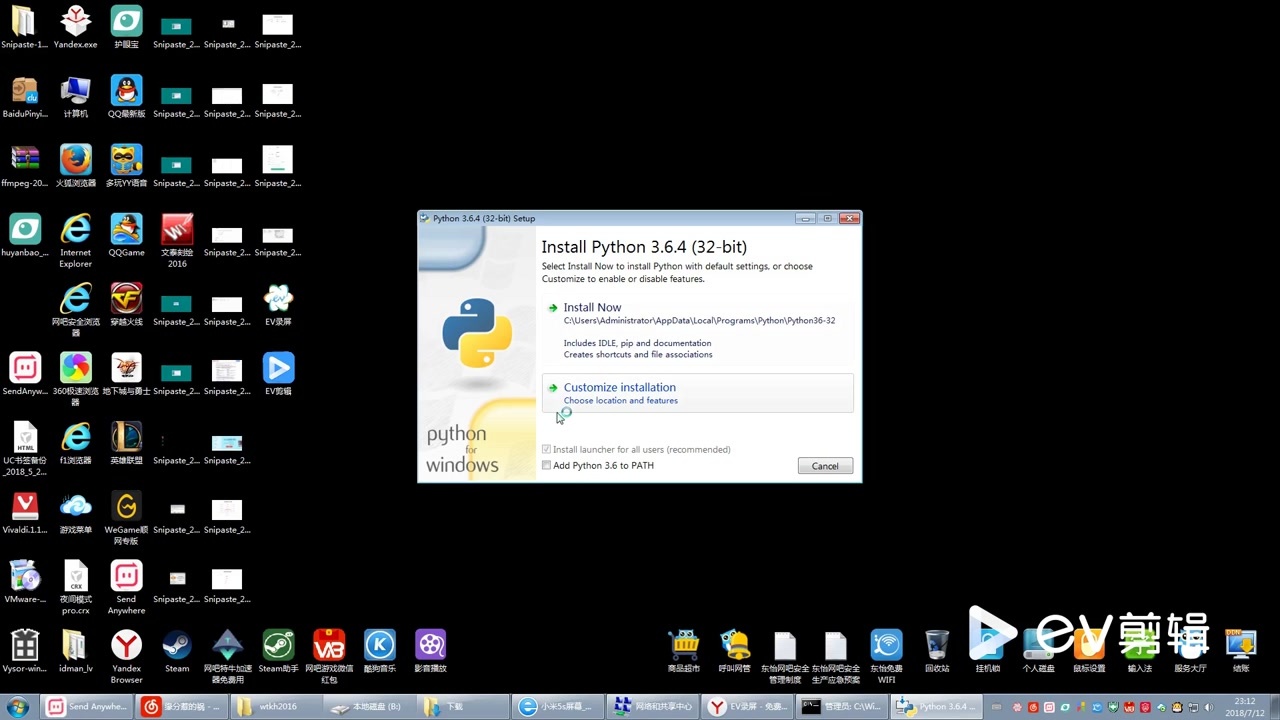Switch to Send Anywhere taskbar window
Image resolution: width=1280 pixels, height=720 pixels.
point(88,707)
